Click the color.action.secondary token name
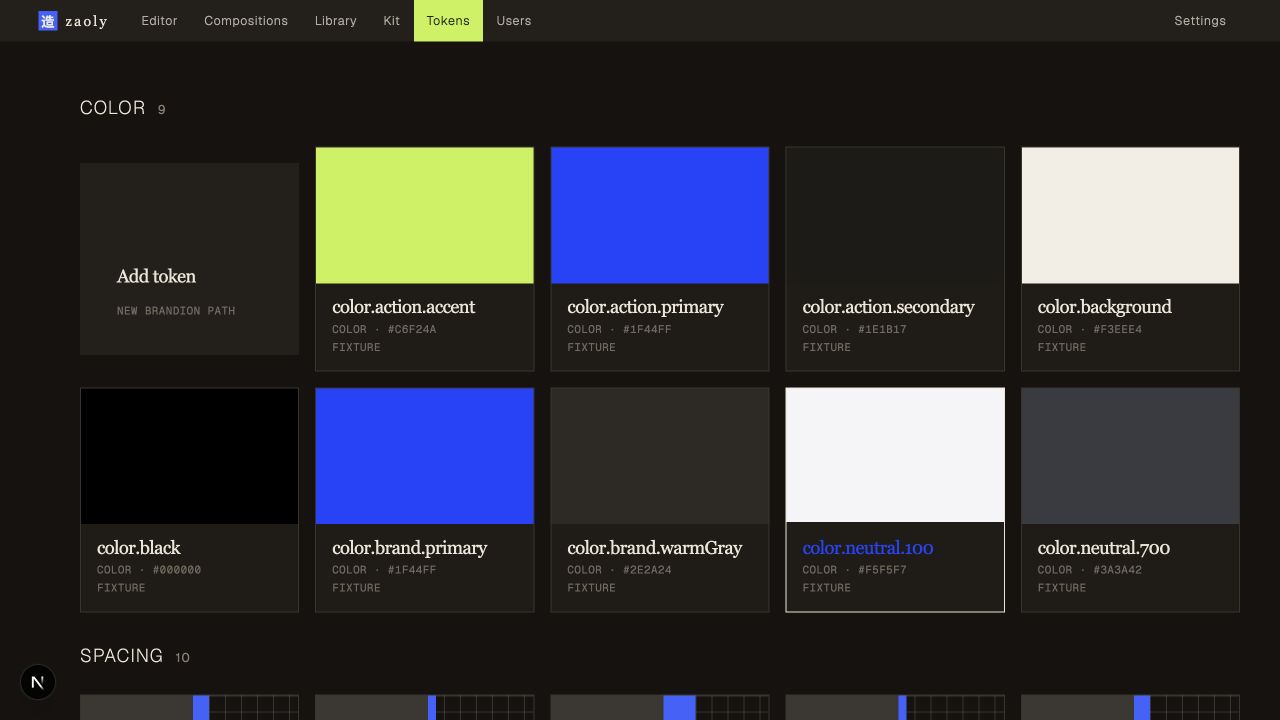1280x720 pixels. (888, 307)
